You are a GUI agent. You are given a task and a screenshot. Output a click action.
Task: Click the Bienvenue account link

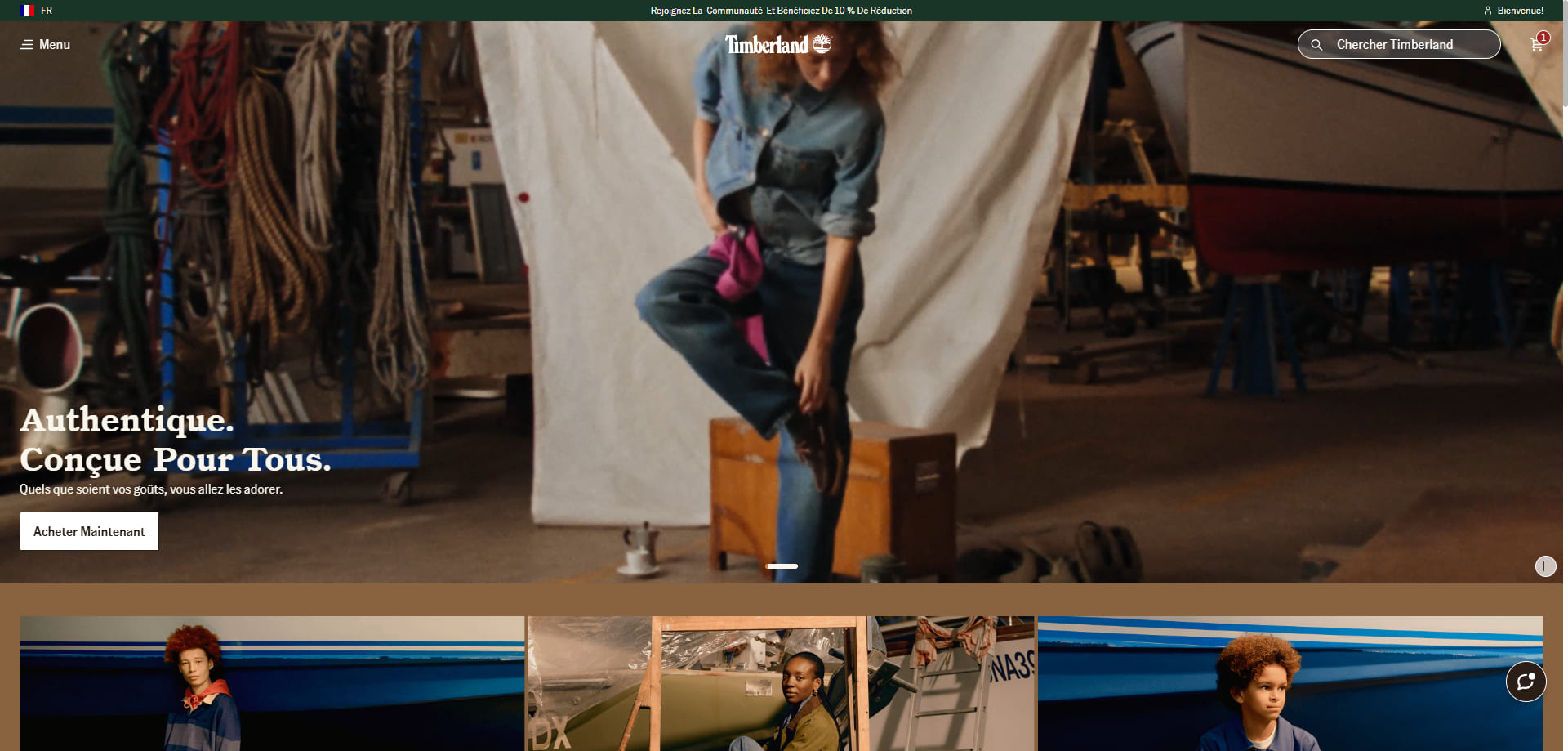tap(1520, 11)
